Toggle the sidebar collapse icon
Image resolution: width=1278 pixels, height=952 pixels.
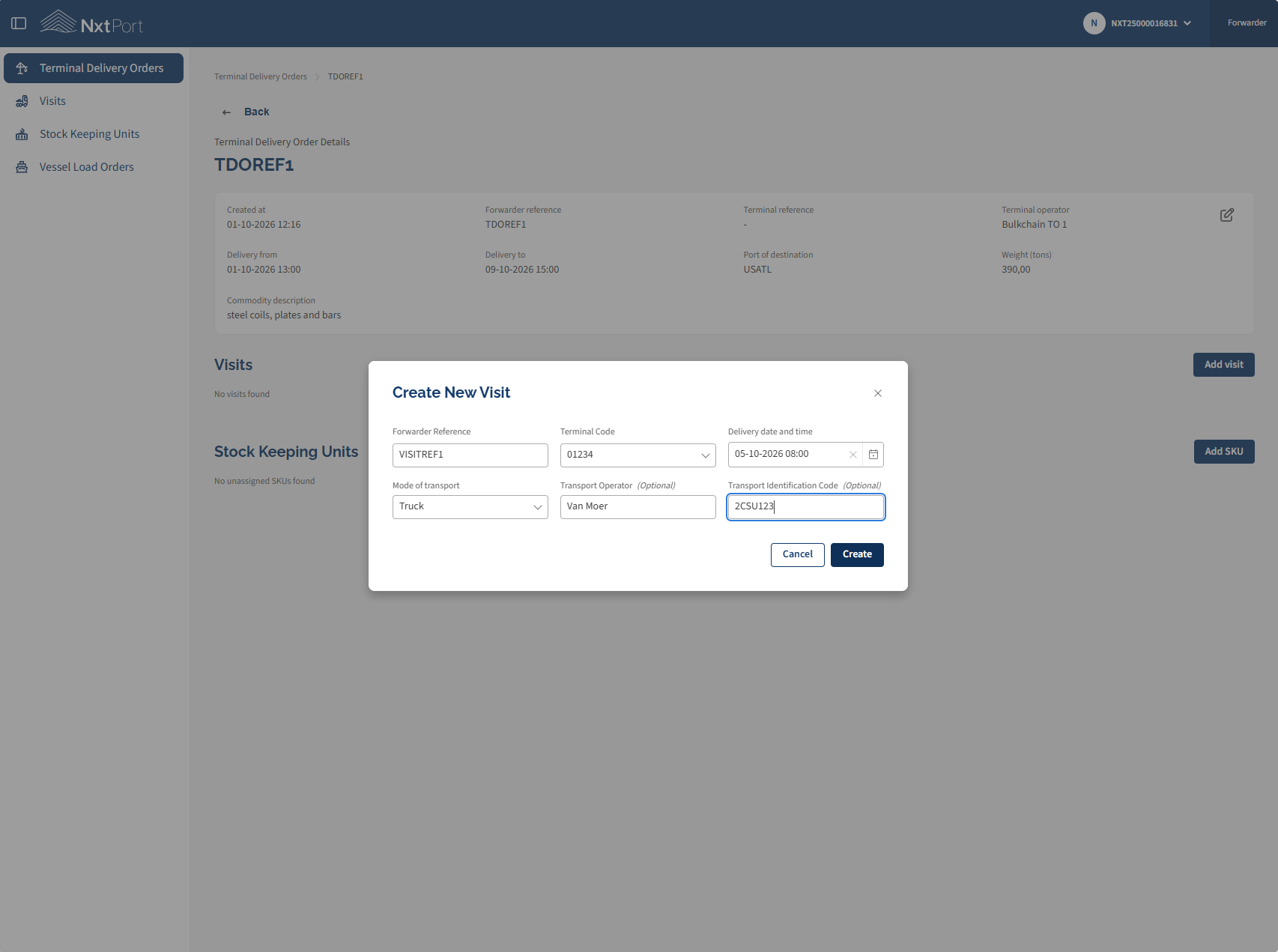19,23
